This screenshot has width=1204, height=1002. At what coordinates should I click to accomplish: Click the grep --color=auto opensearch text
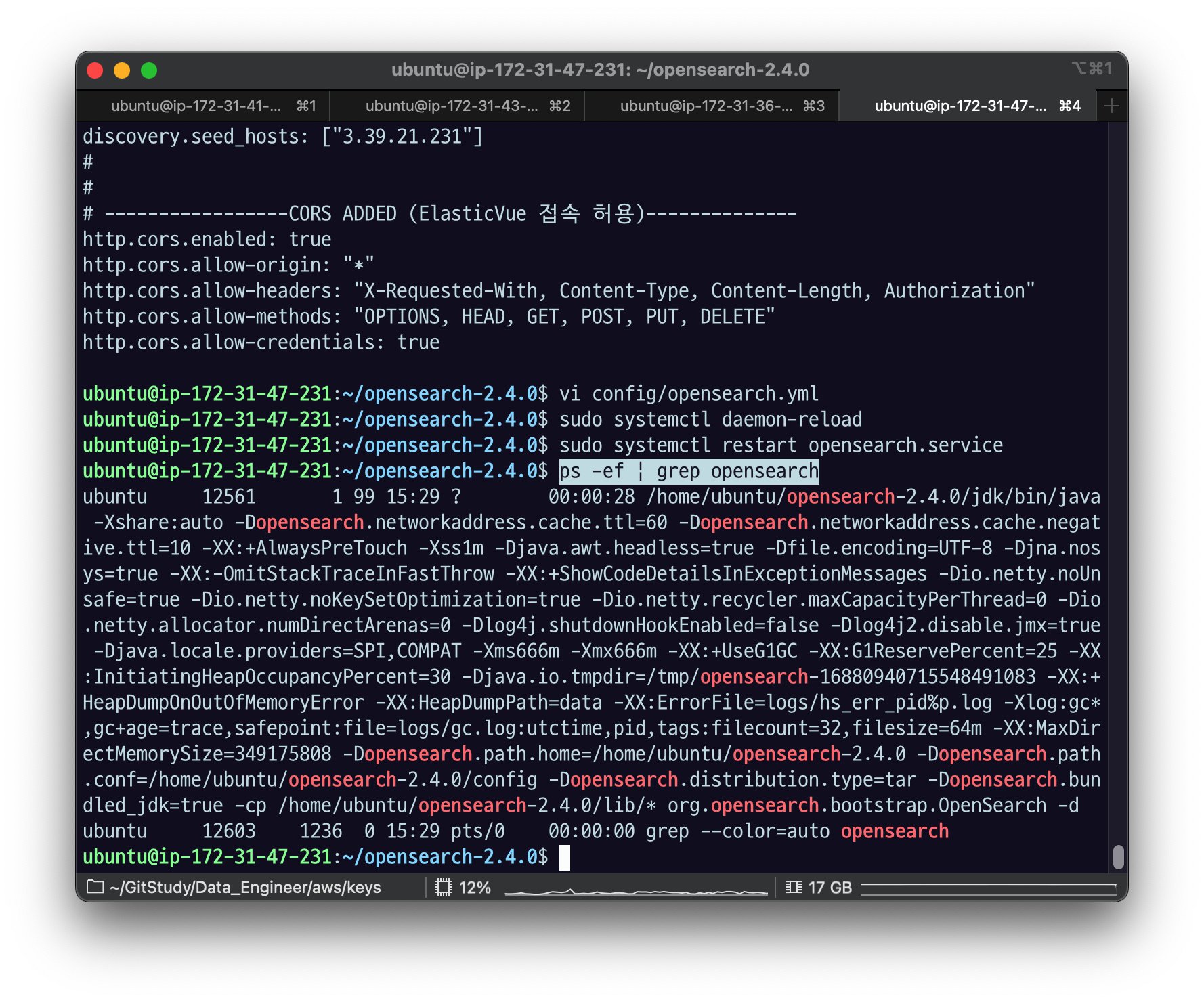[798, 831]
